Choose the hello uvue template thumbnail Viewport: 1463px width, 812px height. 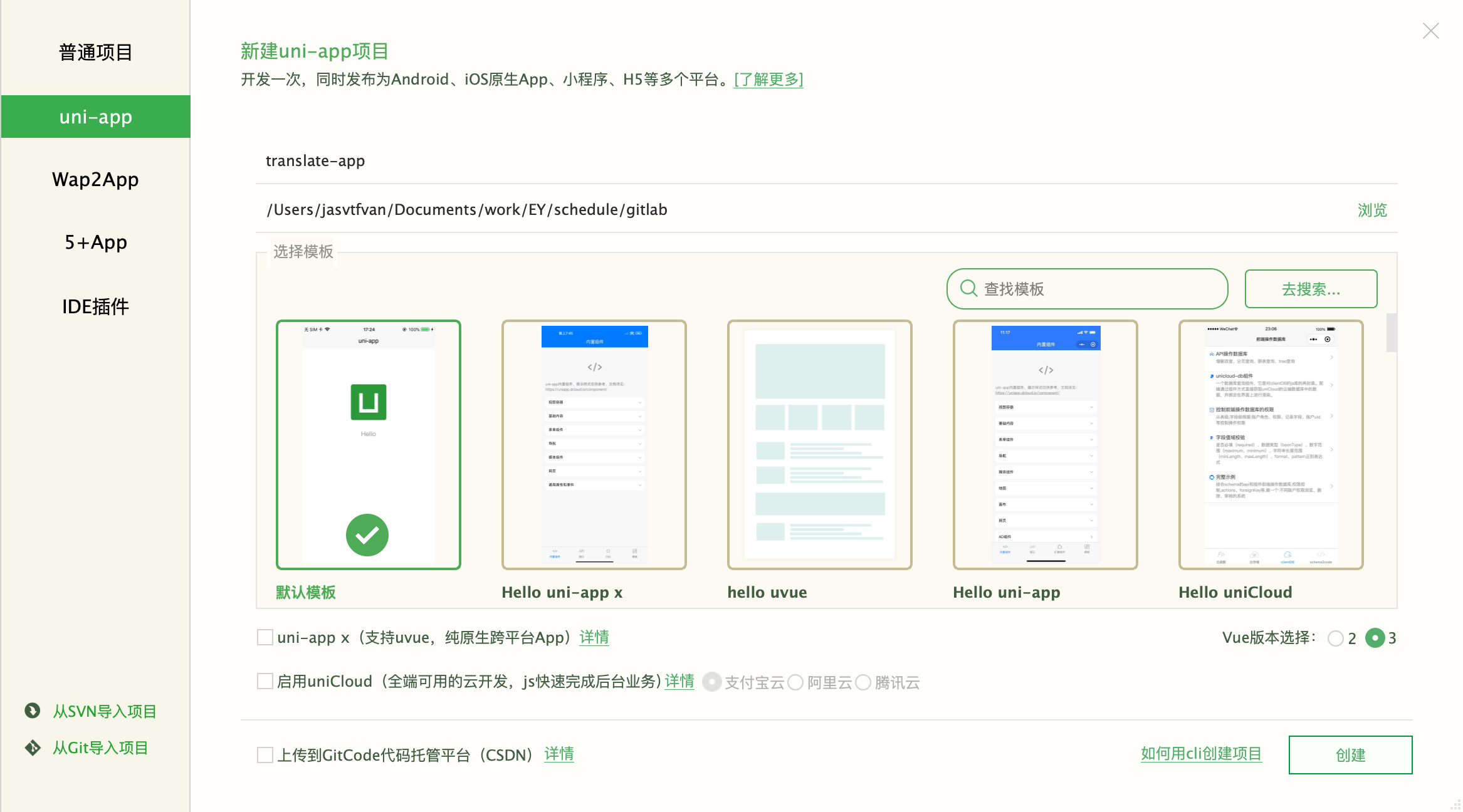click(820, 444)
